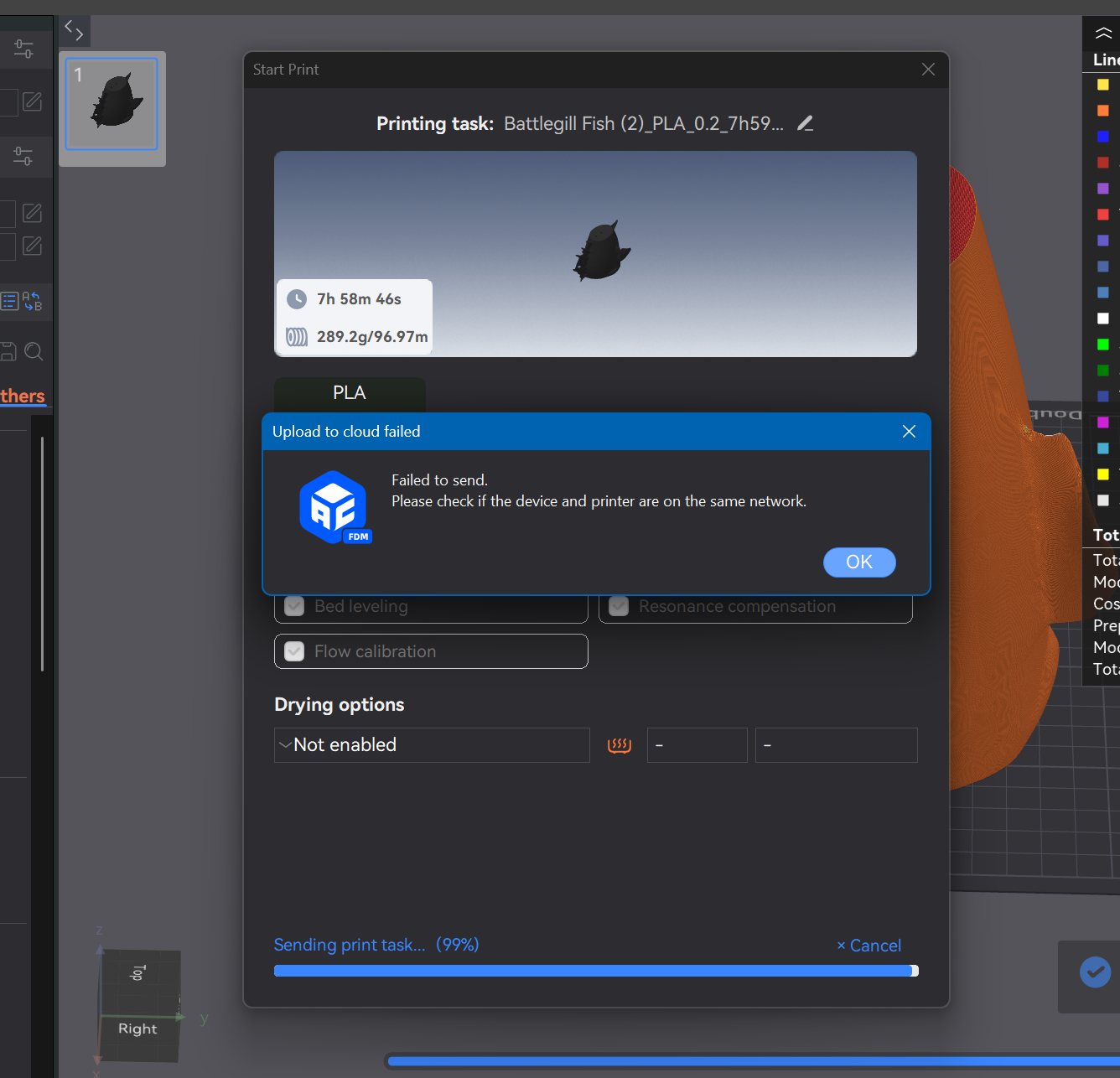Collapse the right legend panel with double chevron
The height and width of the screenshot is (1078, 1120).
point(1103,34)
